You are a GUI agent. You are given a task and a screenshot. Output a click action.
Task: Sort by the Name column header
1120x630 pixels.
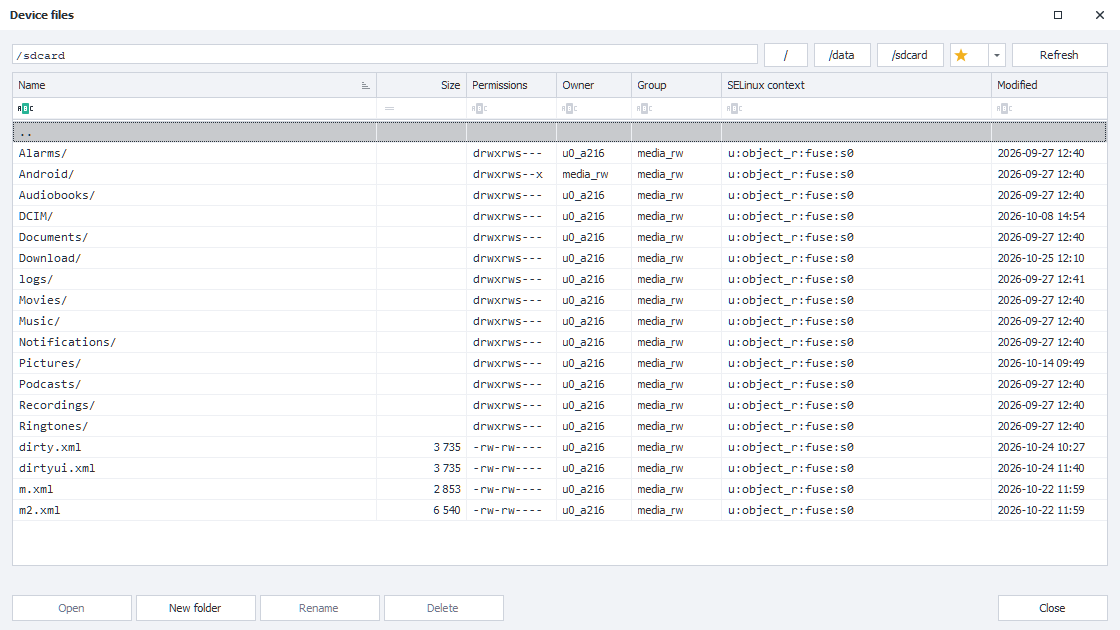[194, 85]
